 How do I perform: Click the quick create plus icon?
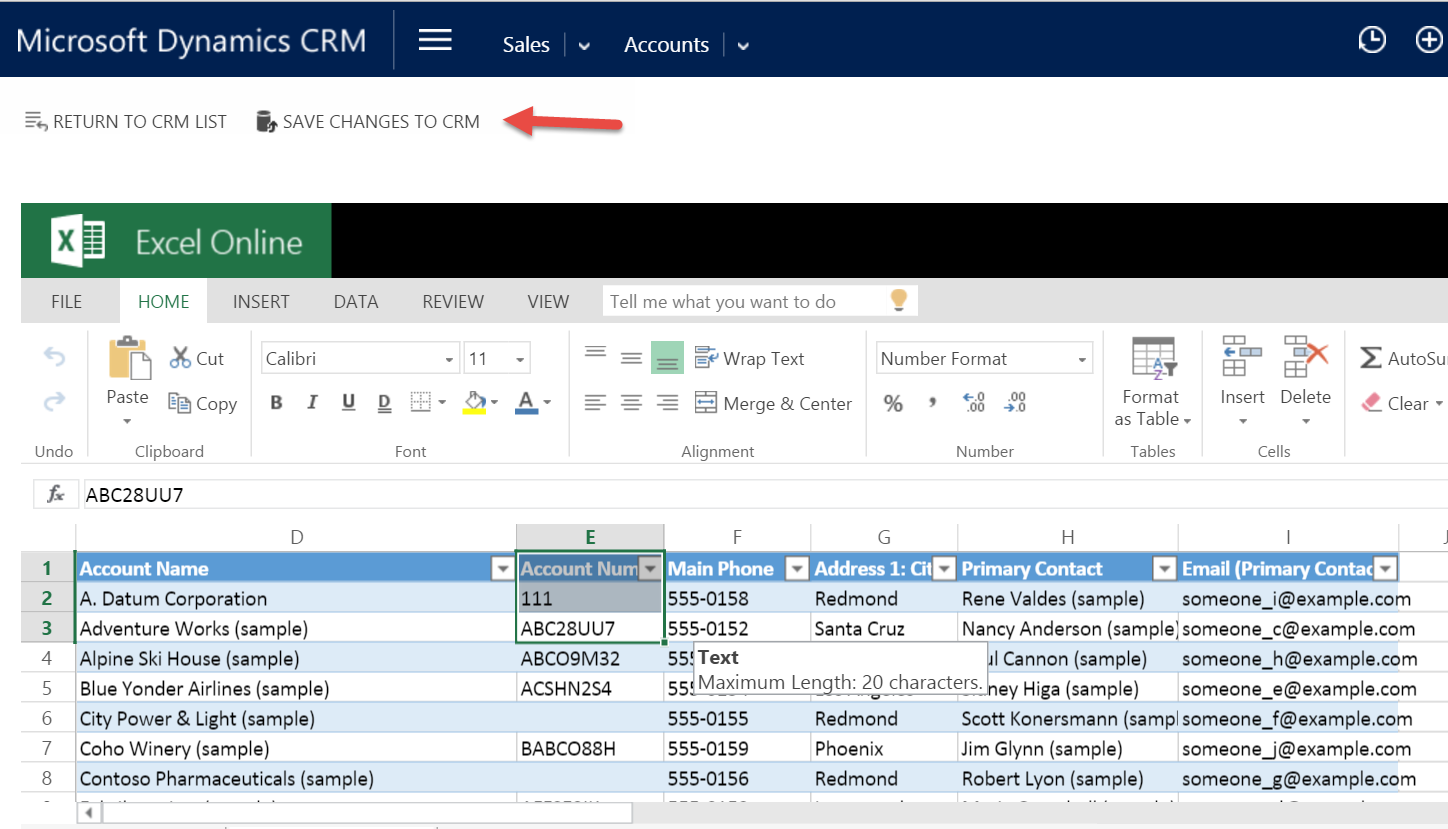pos(1429,40)
